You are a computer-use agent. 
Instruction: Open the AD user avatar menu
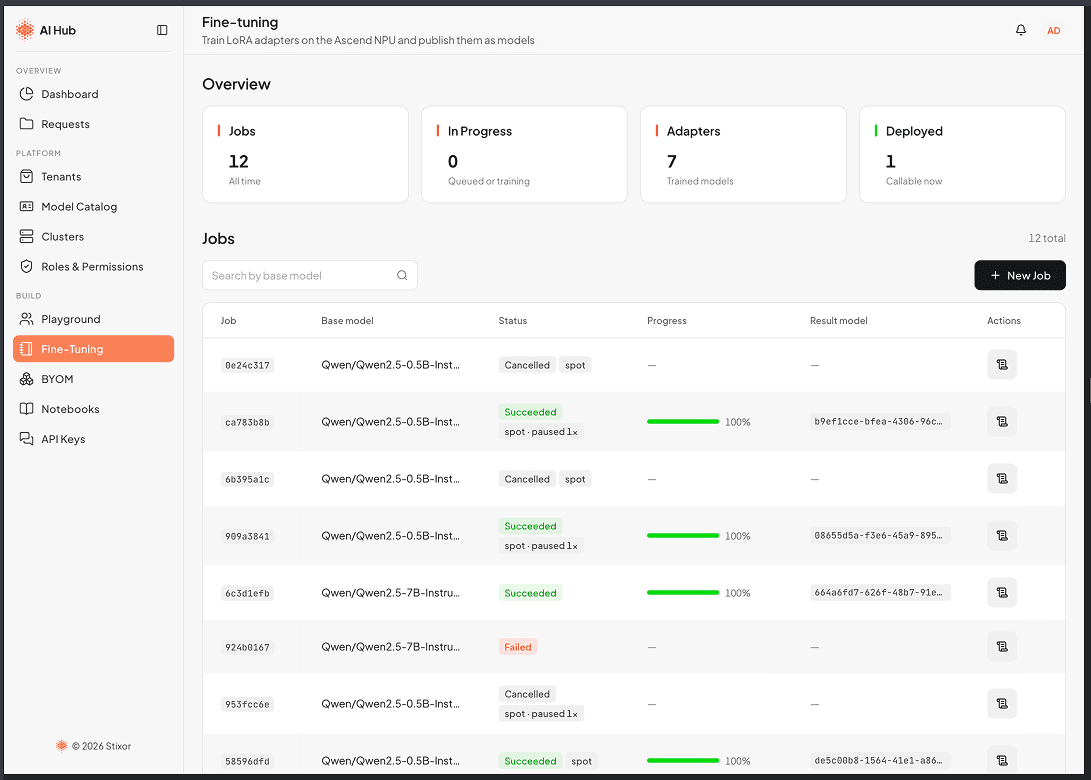pyautogui.click(x=1053, y=31)
